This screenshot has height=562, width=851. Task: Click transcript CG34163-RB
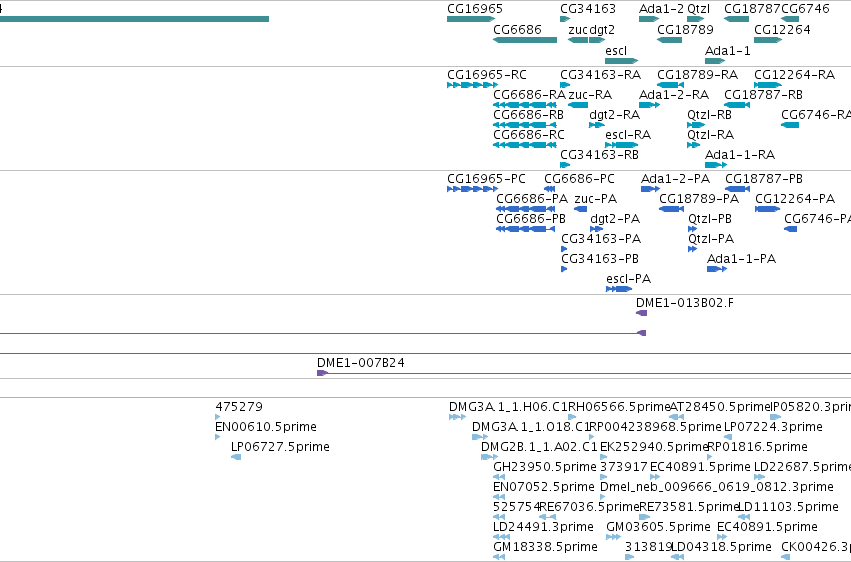[x=599, y=155]
